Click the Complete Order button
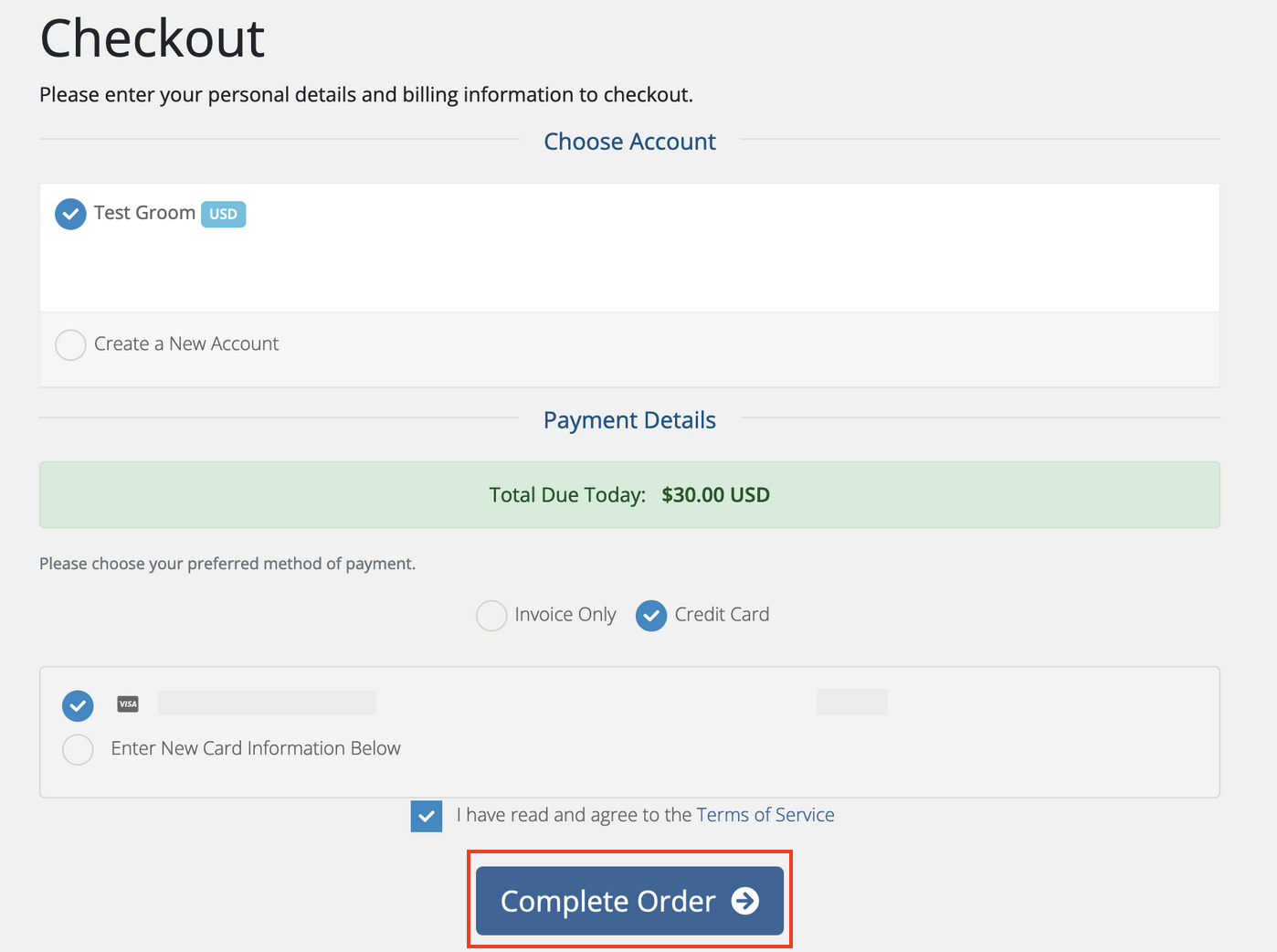This screenshot has width=1277, height=952. [x=629, y=901]
